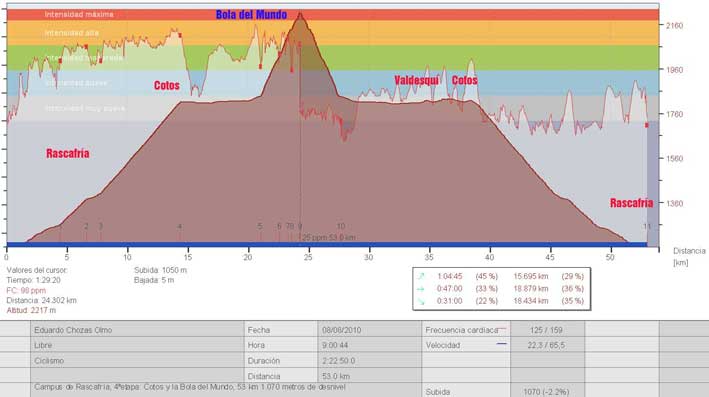Click the uphill arrow icon beside 1:04:45
709x397 pixels.
coord(421,276)
